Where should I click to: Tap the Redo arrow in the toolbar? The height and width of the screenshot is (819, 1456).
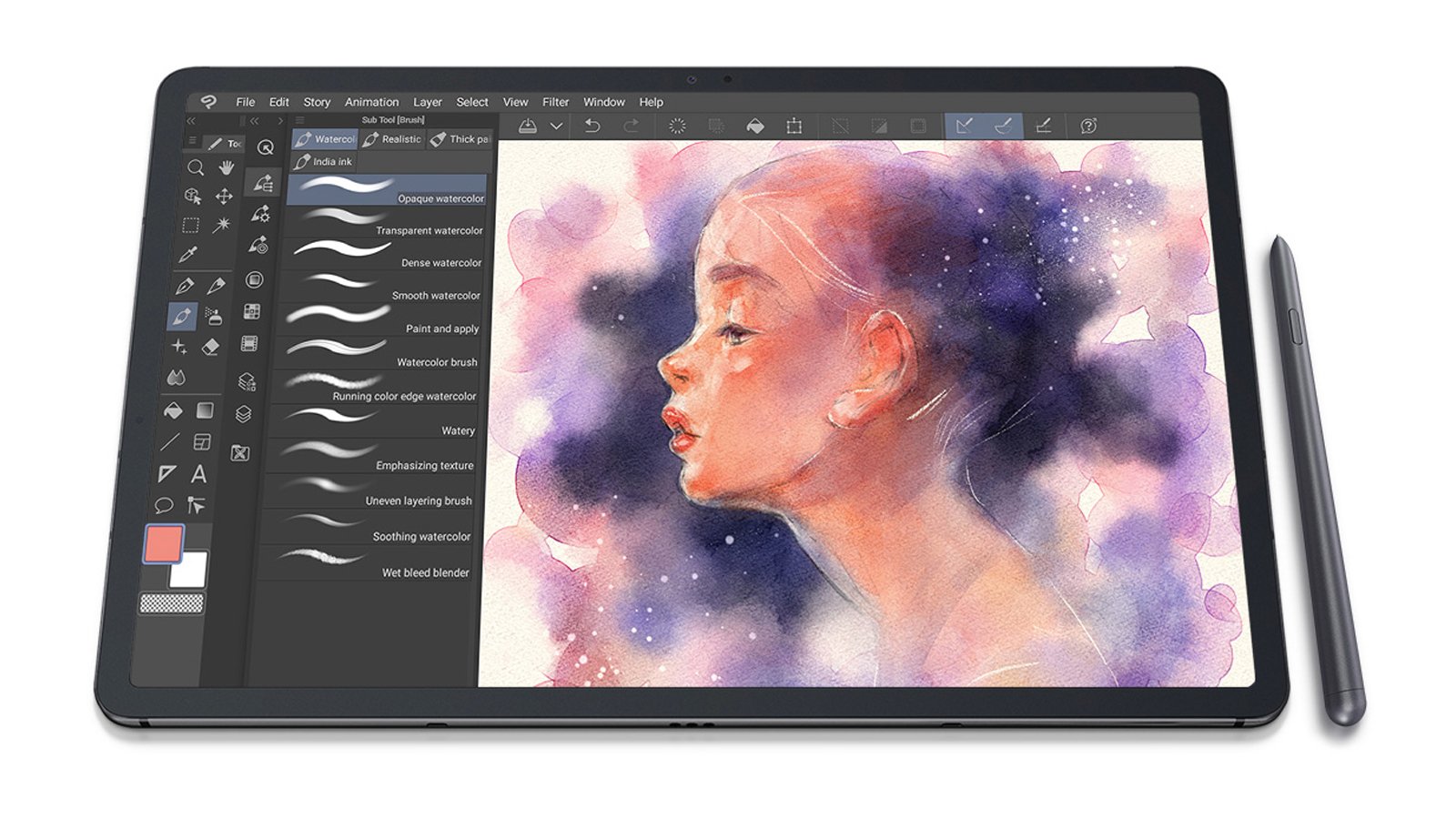631,126
